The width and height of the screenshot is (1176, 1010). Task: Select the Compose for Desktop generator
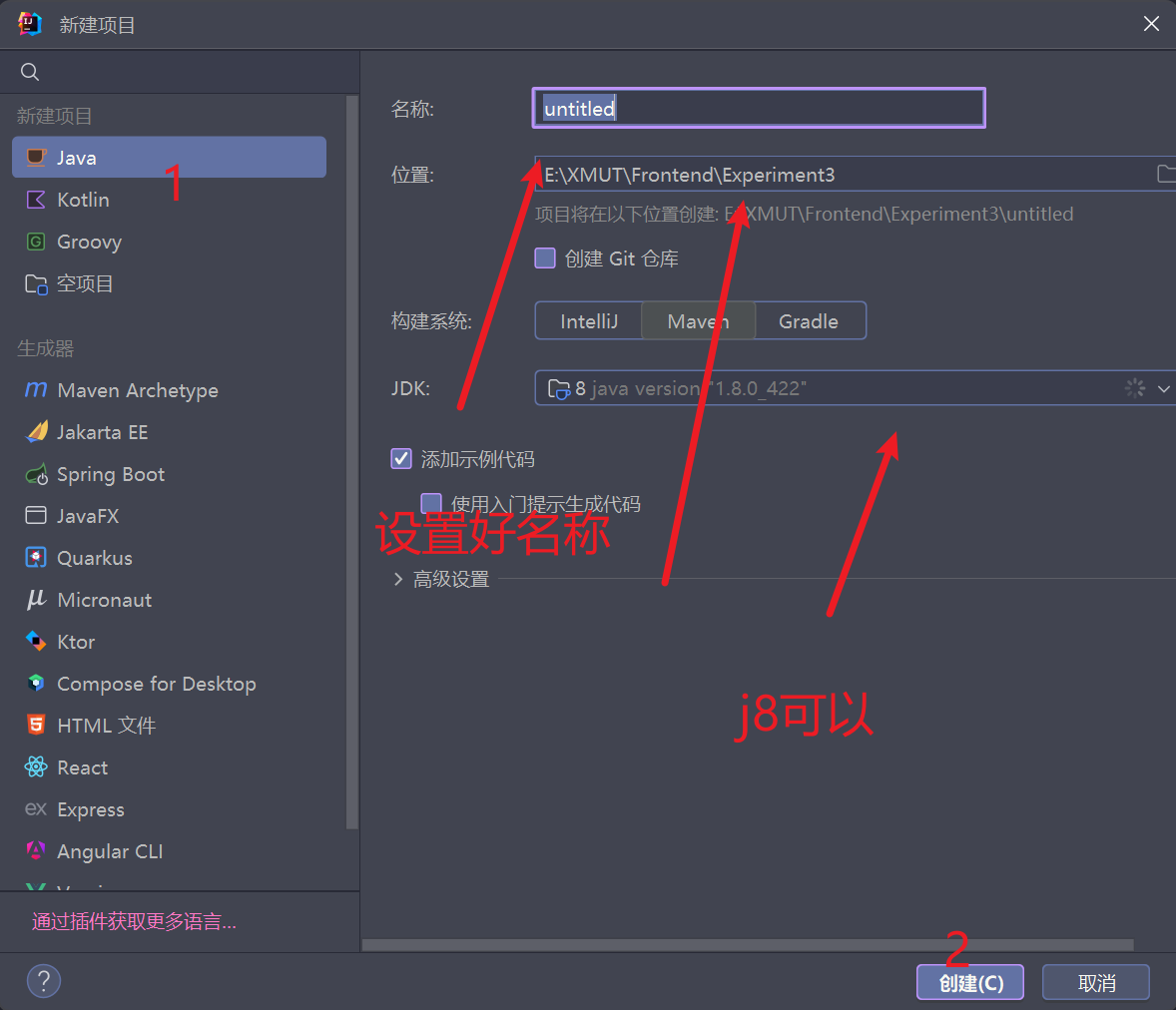point(169,684)
